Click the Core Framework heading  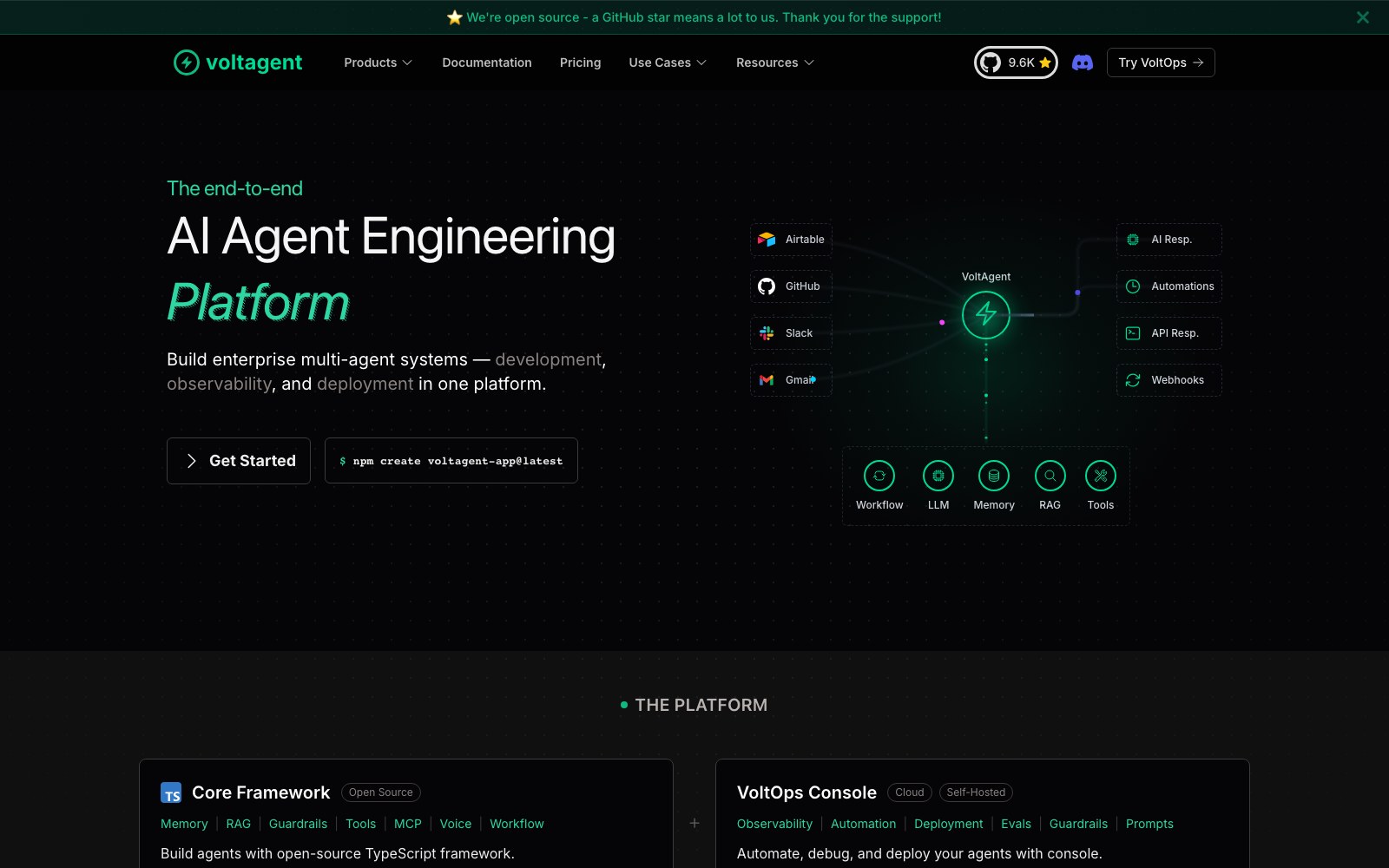tap(261, 792)
